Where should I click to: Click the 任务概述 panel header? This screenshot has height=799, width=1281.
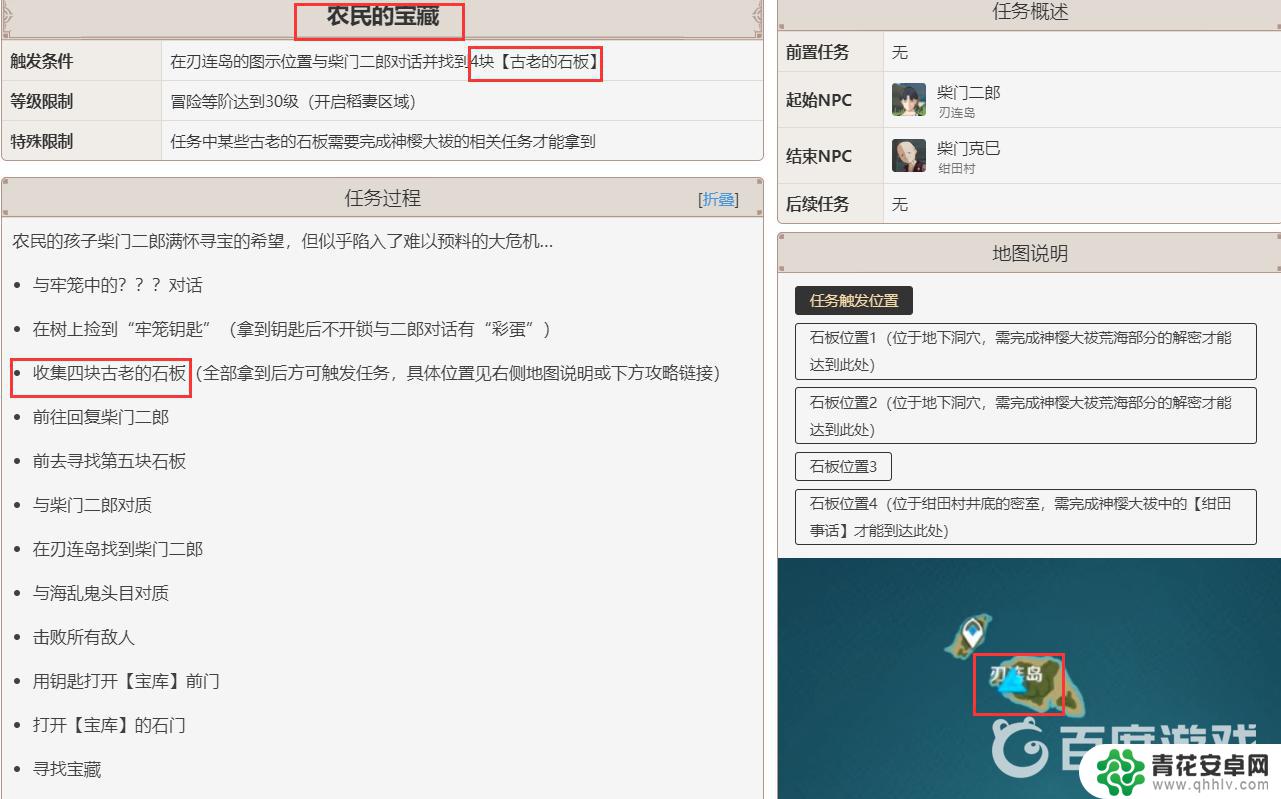tap(1030, 12)
